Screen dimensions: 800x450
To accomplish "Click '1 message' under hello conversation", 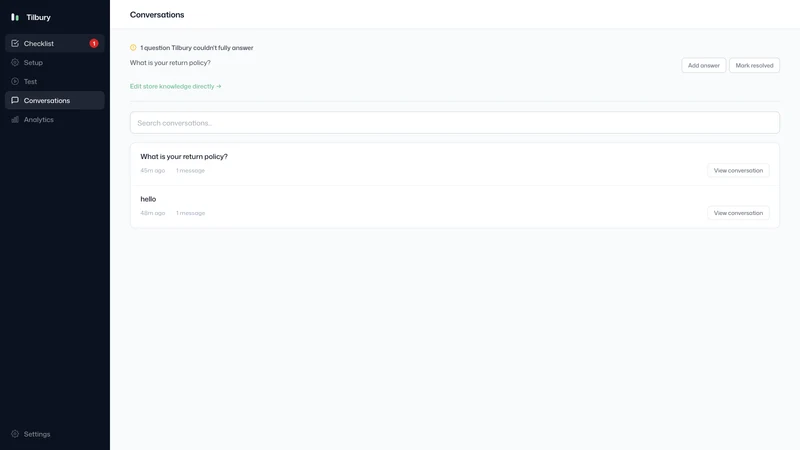I will click(x=190, y=213).
